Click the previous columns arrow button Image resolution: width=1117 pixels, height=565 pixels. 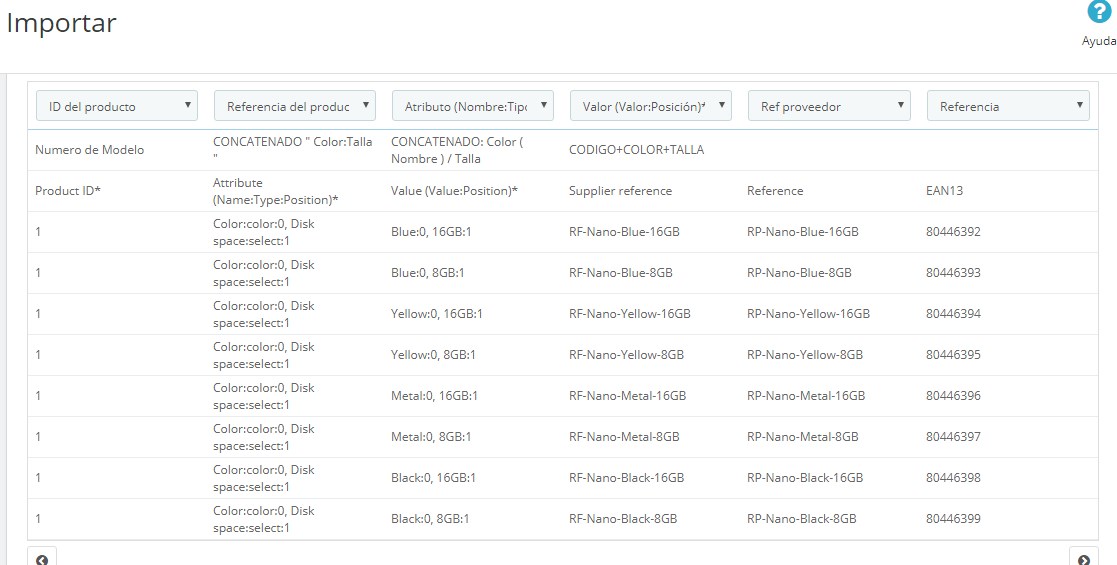pyautogui.click(x=42, y=558)
